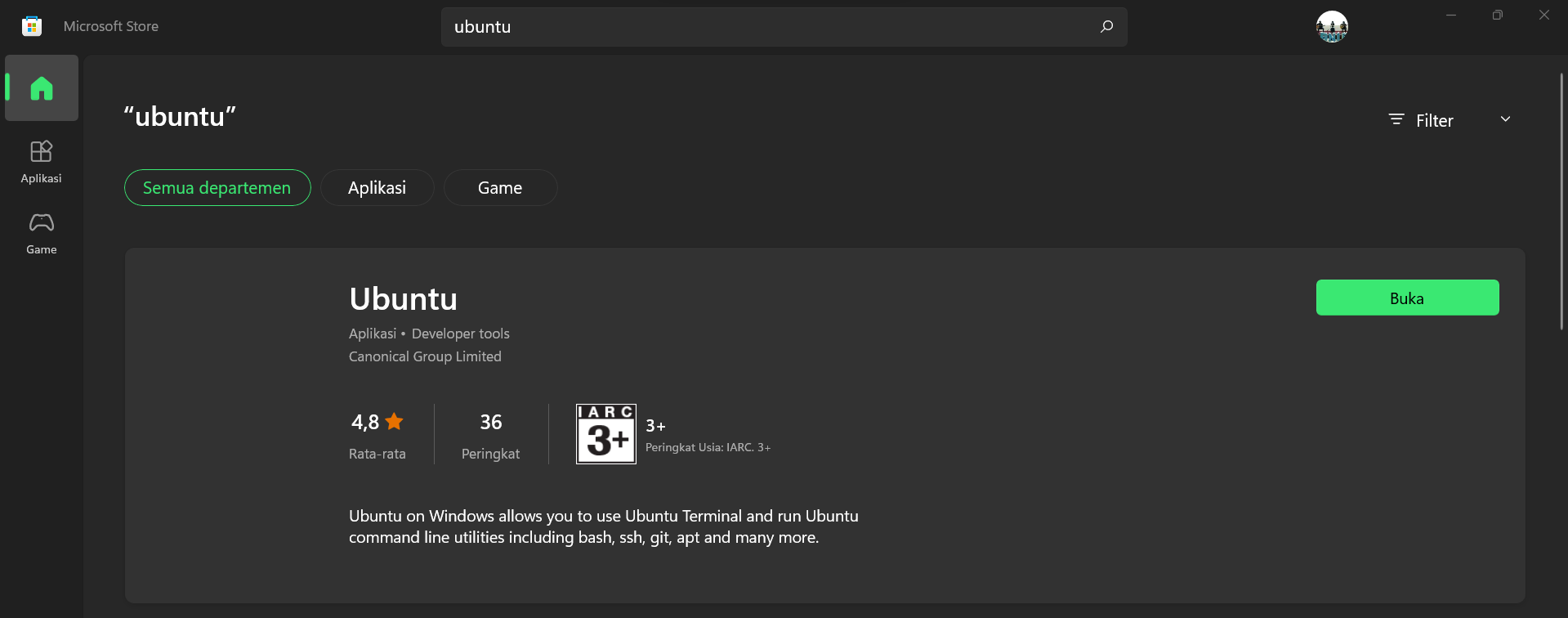Open the Ubuntu app title
This screenshot has height=618, width=1568.
[404, 298]
